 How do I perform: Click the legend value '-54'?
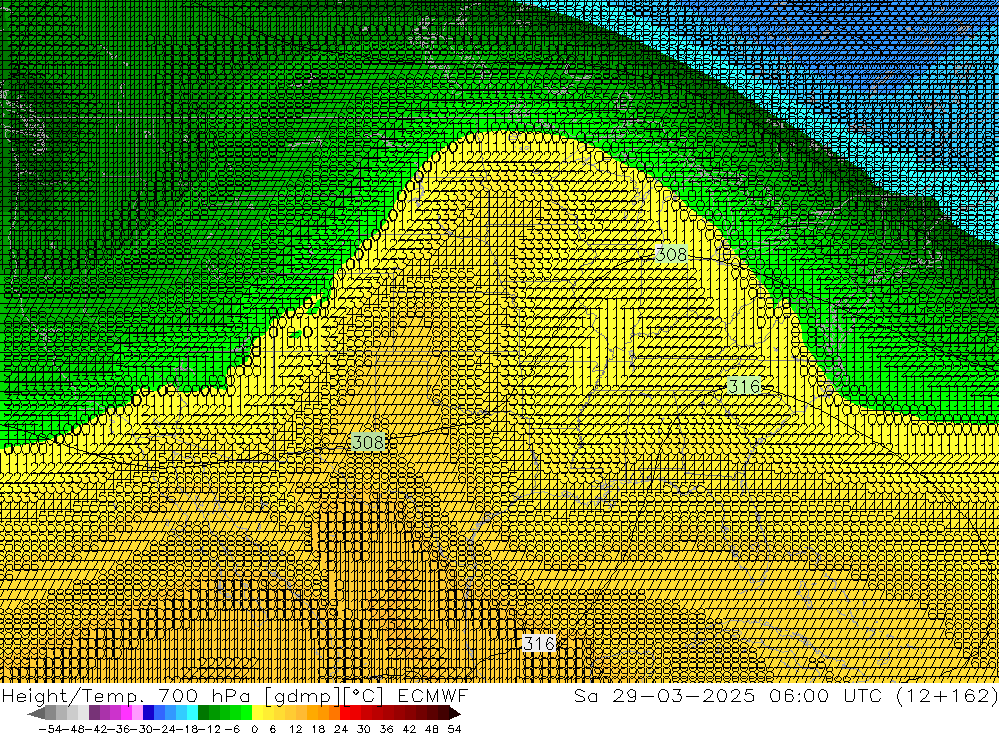coord(51,729)
